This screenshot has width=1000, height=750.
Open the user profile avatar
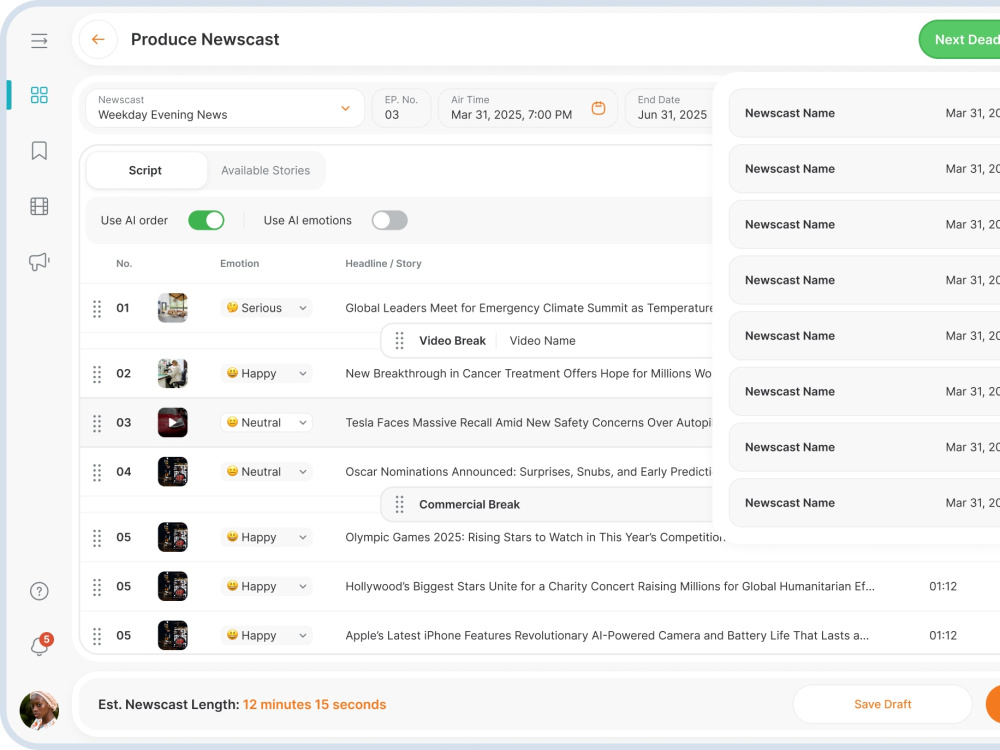click(39, 710)
